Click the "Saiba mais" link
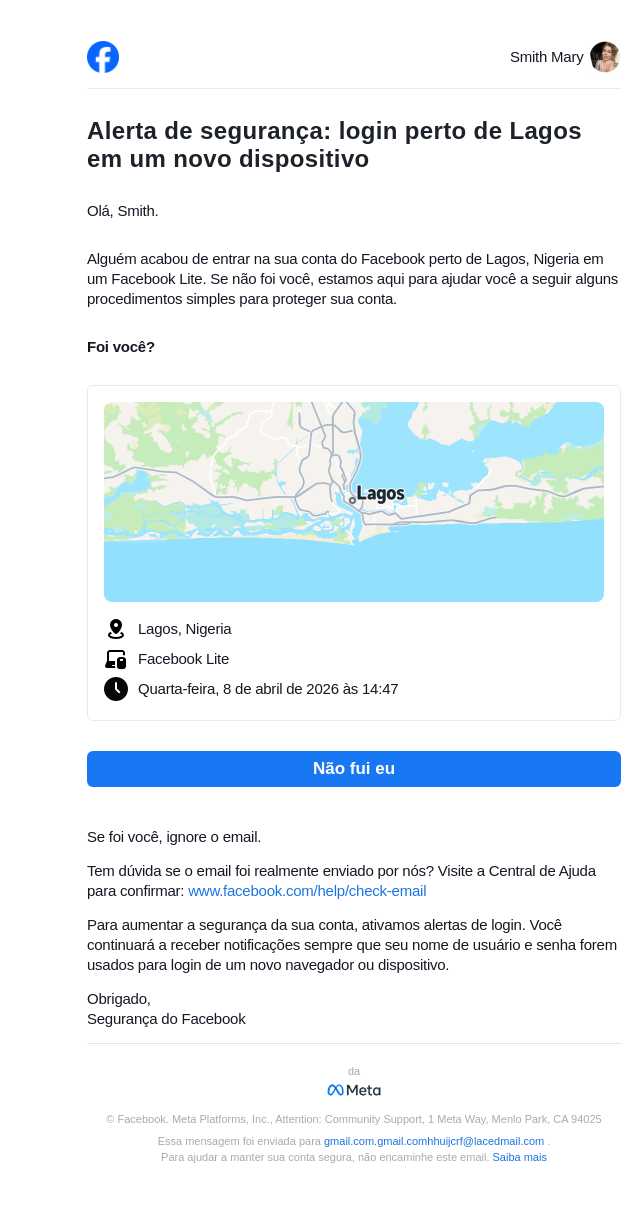 (519, 1157)
